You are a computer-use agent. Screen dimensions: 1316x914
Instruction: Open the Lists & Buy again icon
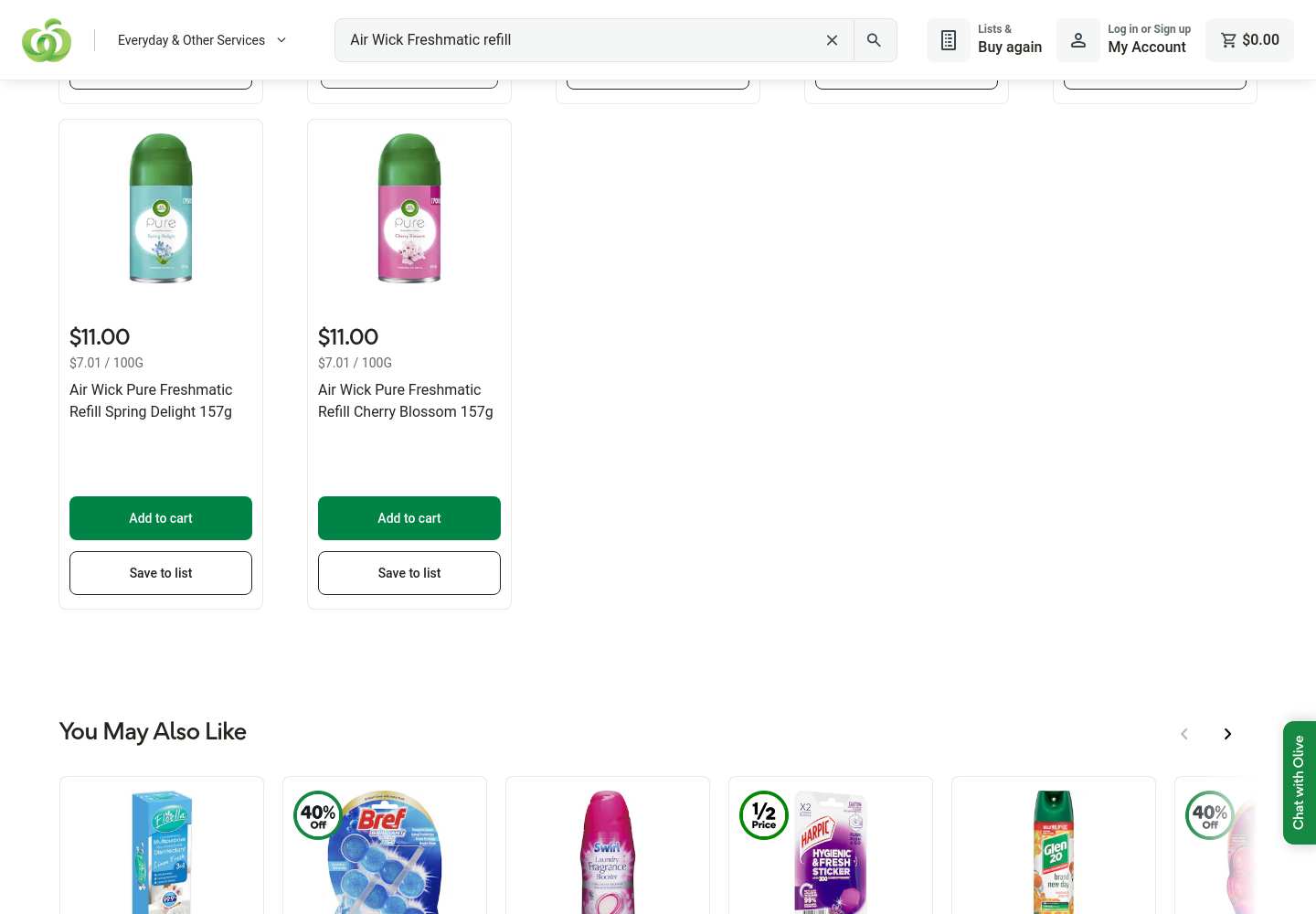click(x=949, y=40)
